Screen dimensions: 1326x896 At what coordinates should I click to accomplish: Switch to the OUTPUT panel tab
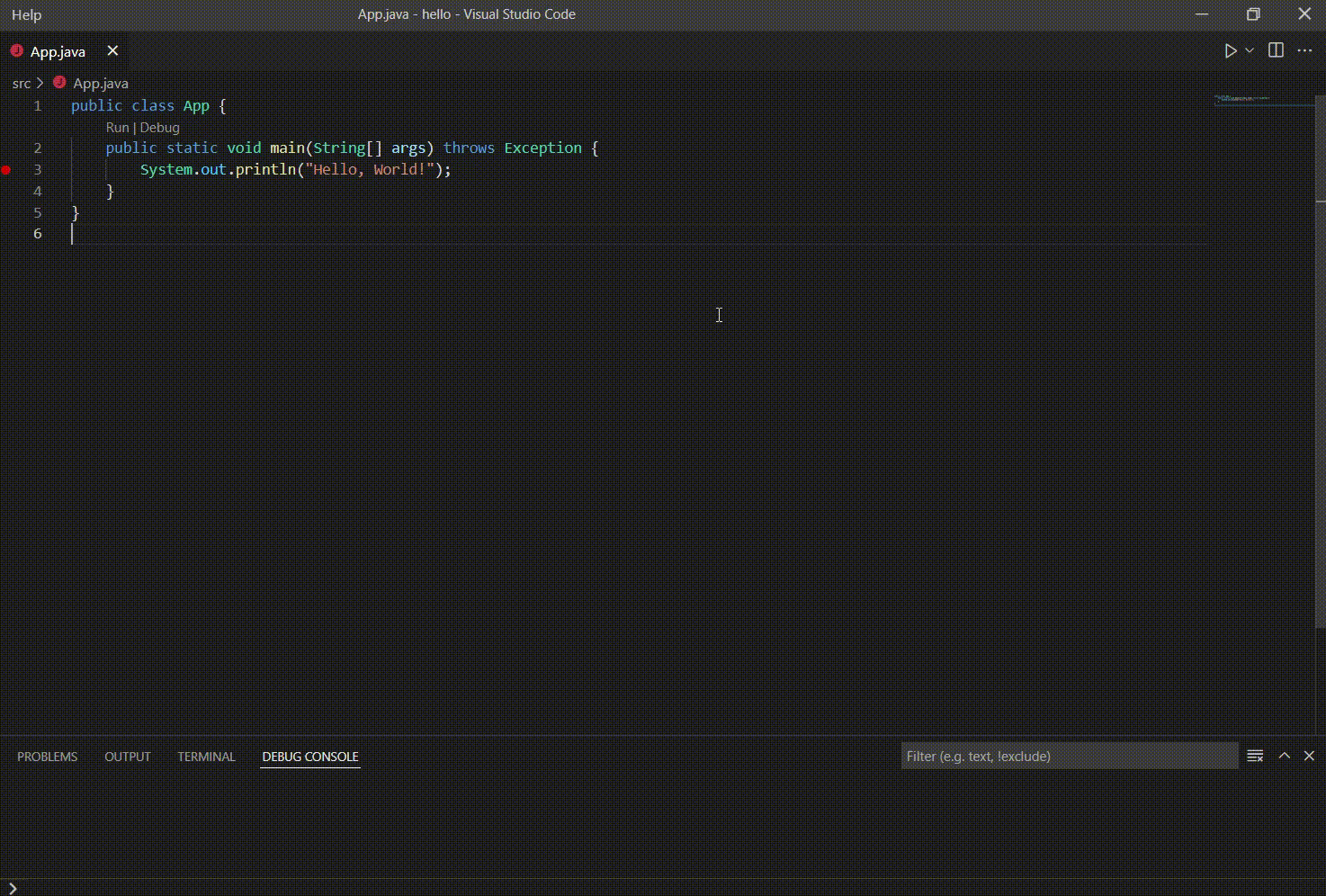128,757
